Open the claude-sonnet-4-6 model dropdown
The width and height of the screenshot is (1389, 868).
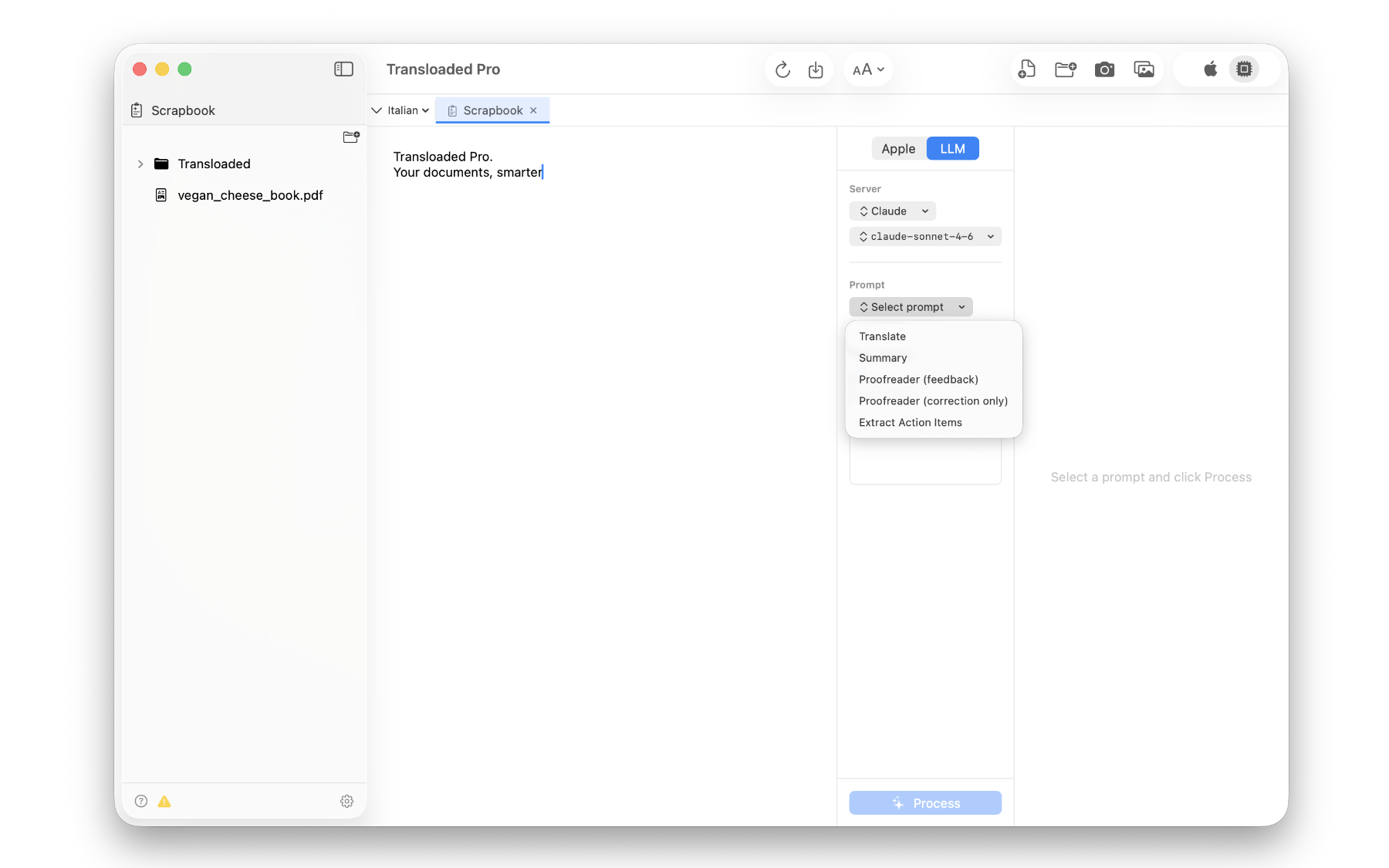pyautogui.click(x=924, y=237)
